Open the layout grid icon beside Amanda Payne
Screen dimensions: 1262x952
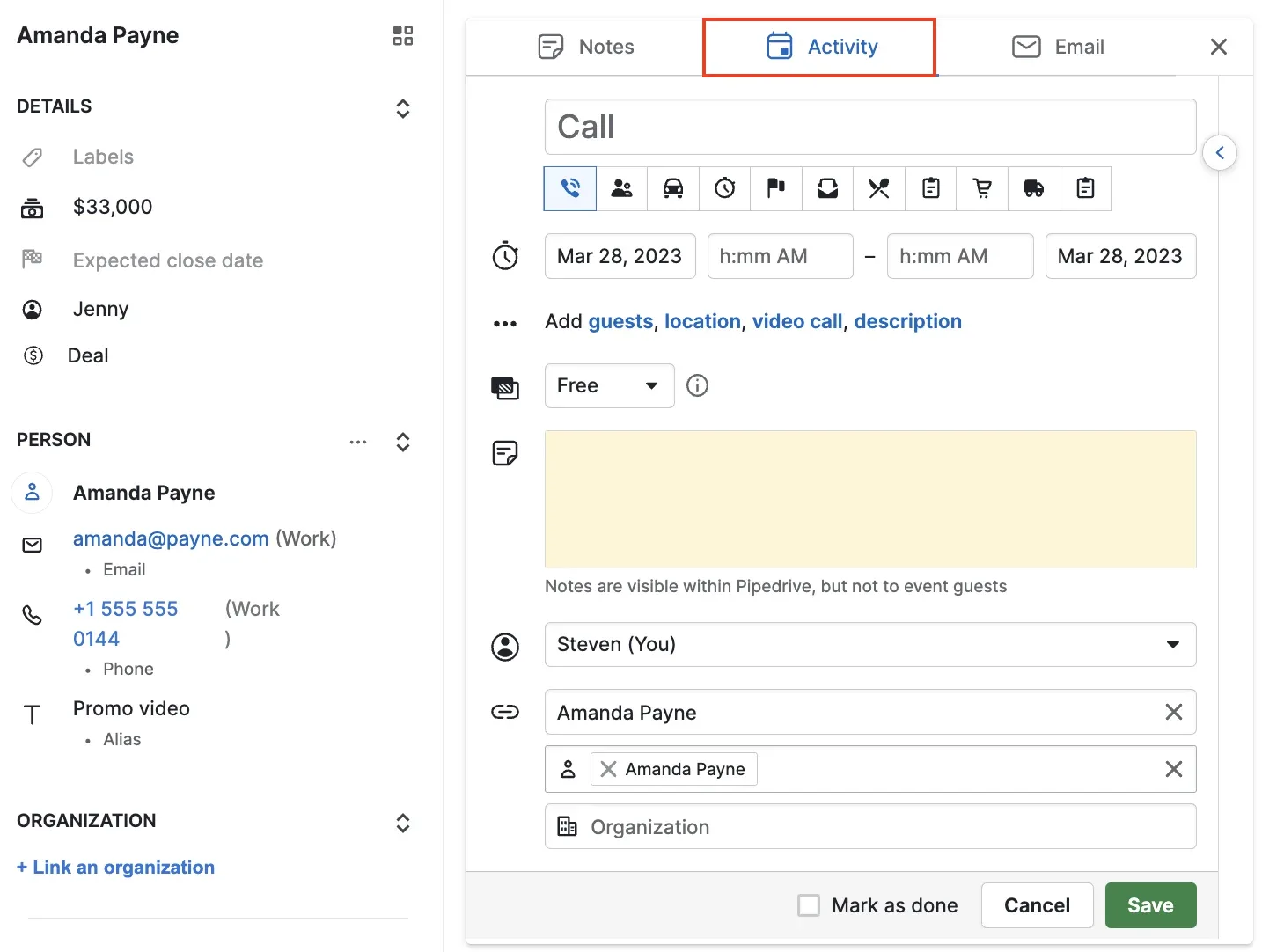[403, 36]
